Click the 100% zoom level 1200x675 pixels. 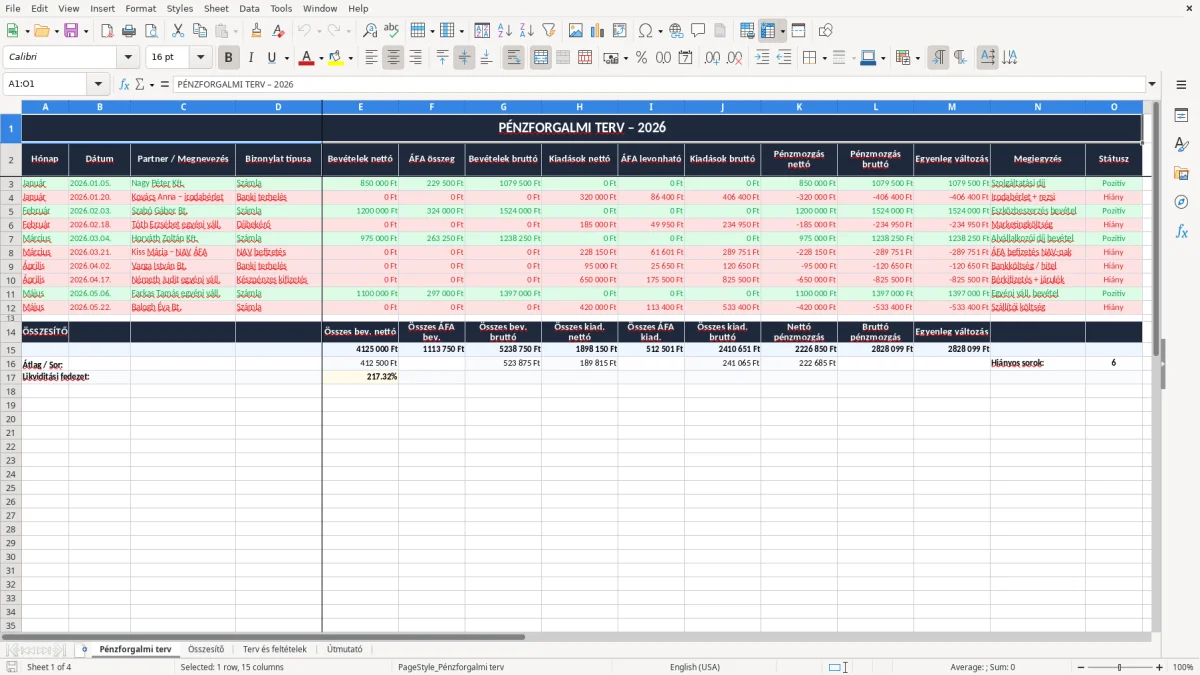coord(1182,667)
